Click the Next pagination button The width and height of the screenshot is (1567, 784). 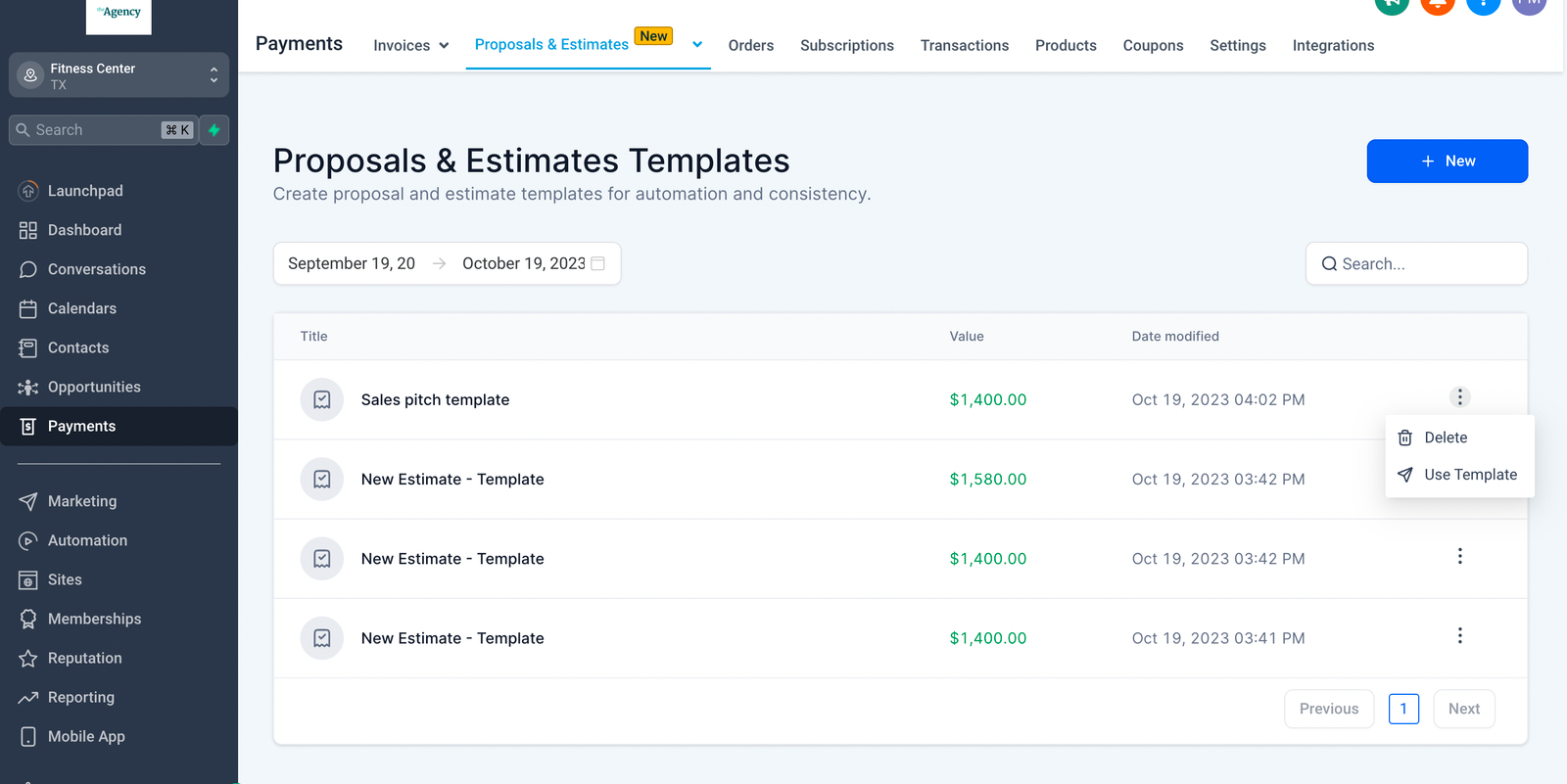click(1463, 709)
